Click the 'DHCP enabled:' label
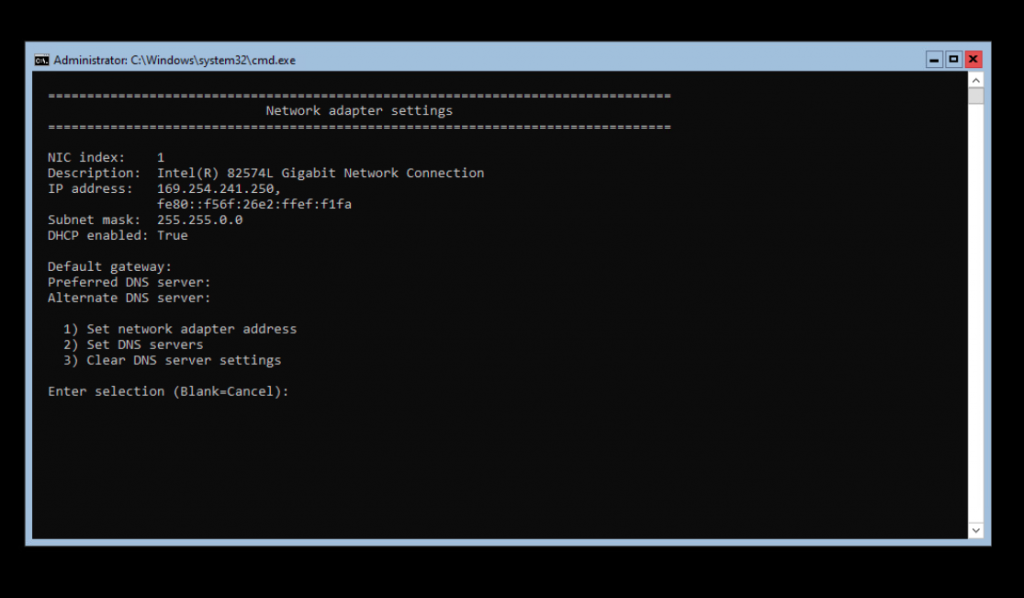The image size is (1024, 598). click(98, 236)
